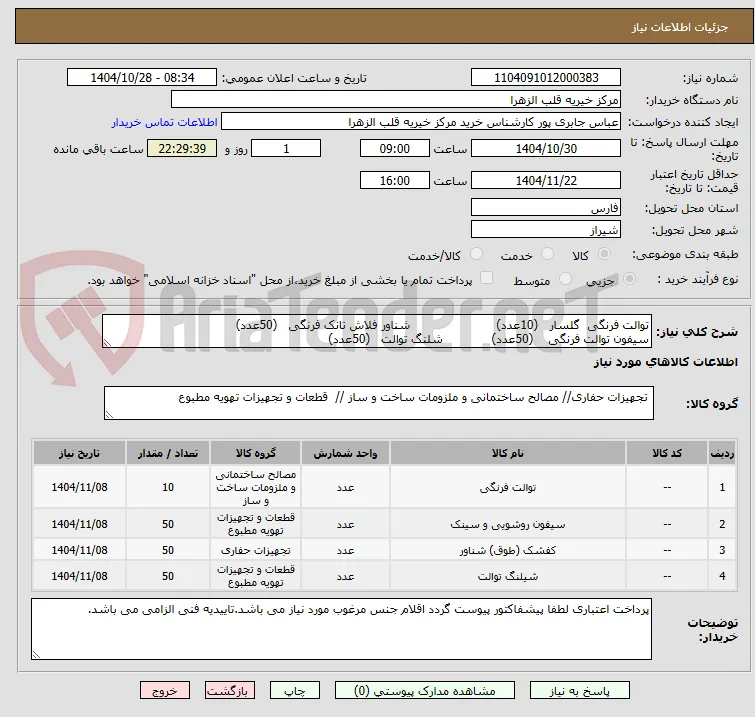Select the کالا radio button

(604, 254)
